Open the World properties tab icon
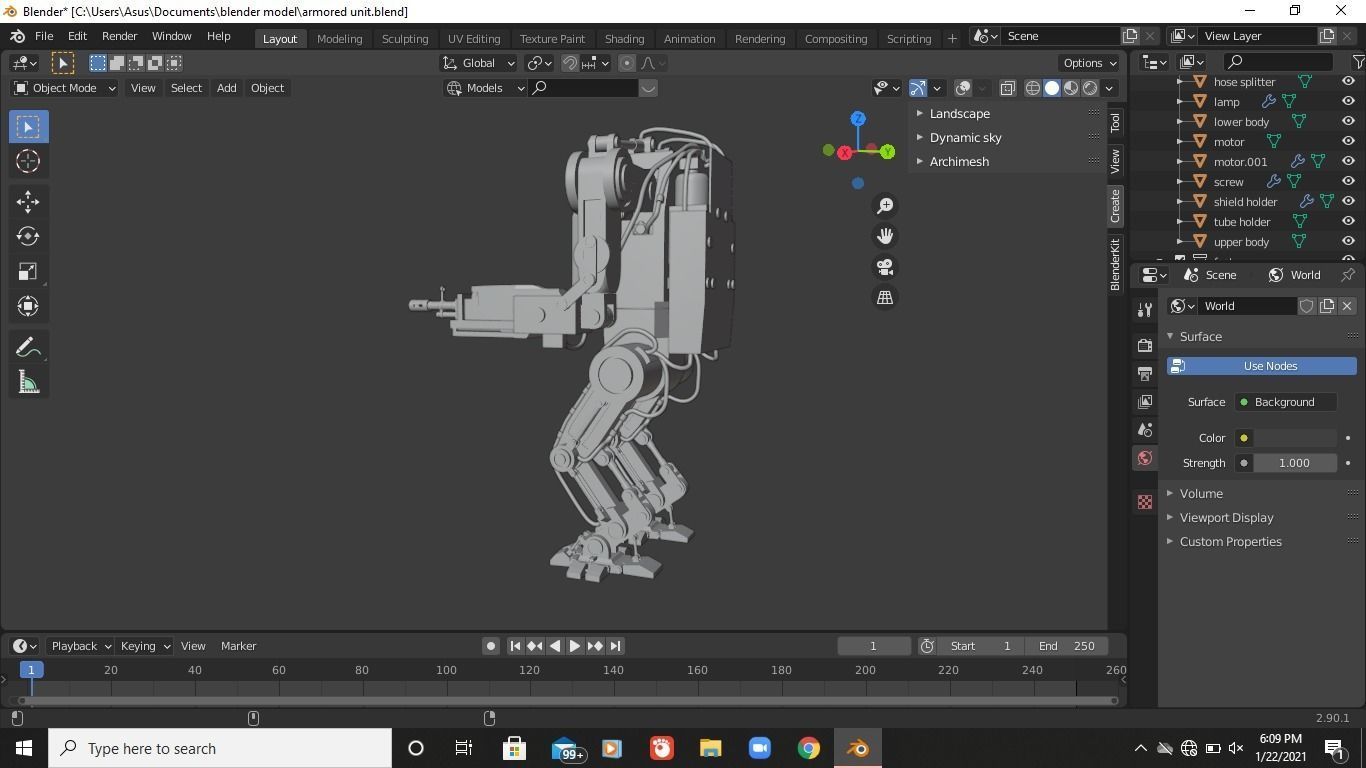 click(1145, 458)
